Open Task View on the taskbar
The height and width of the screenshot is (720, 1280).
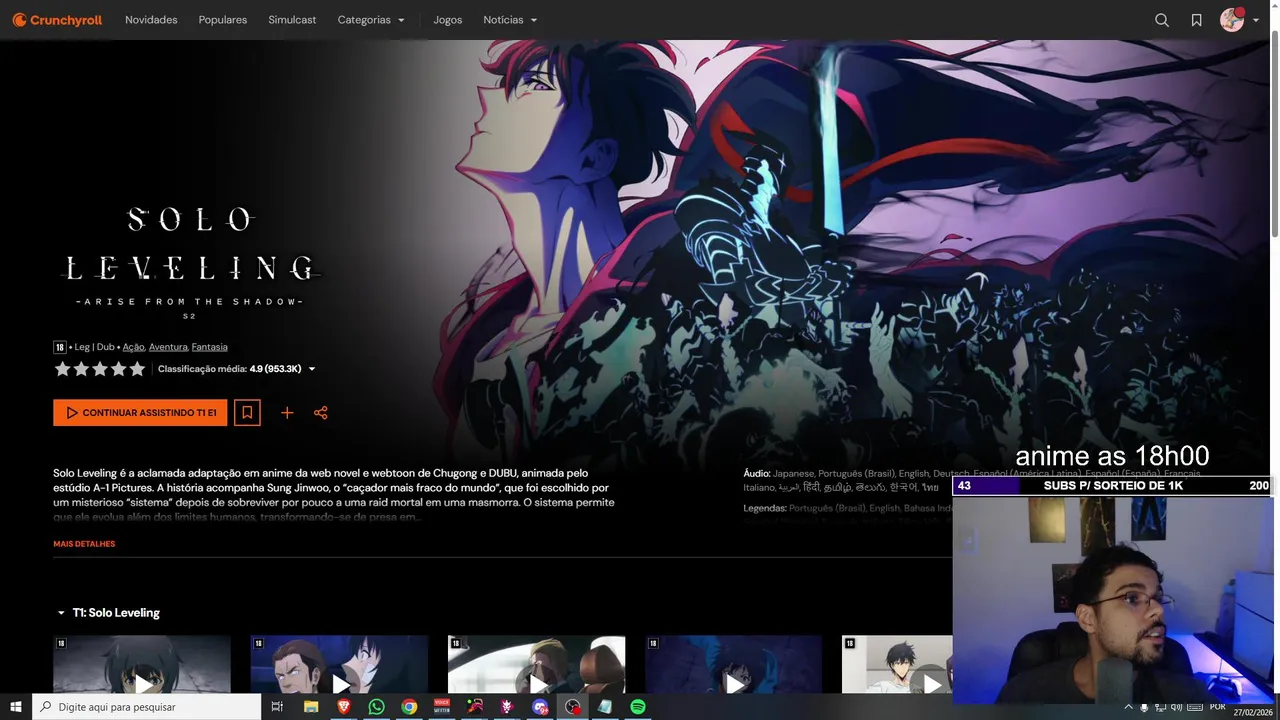coord(278,707)
